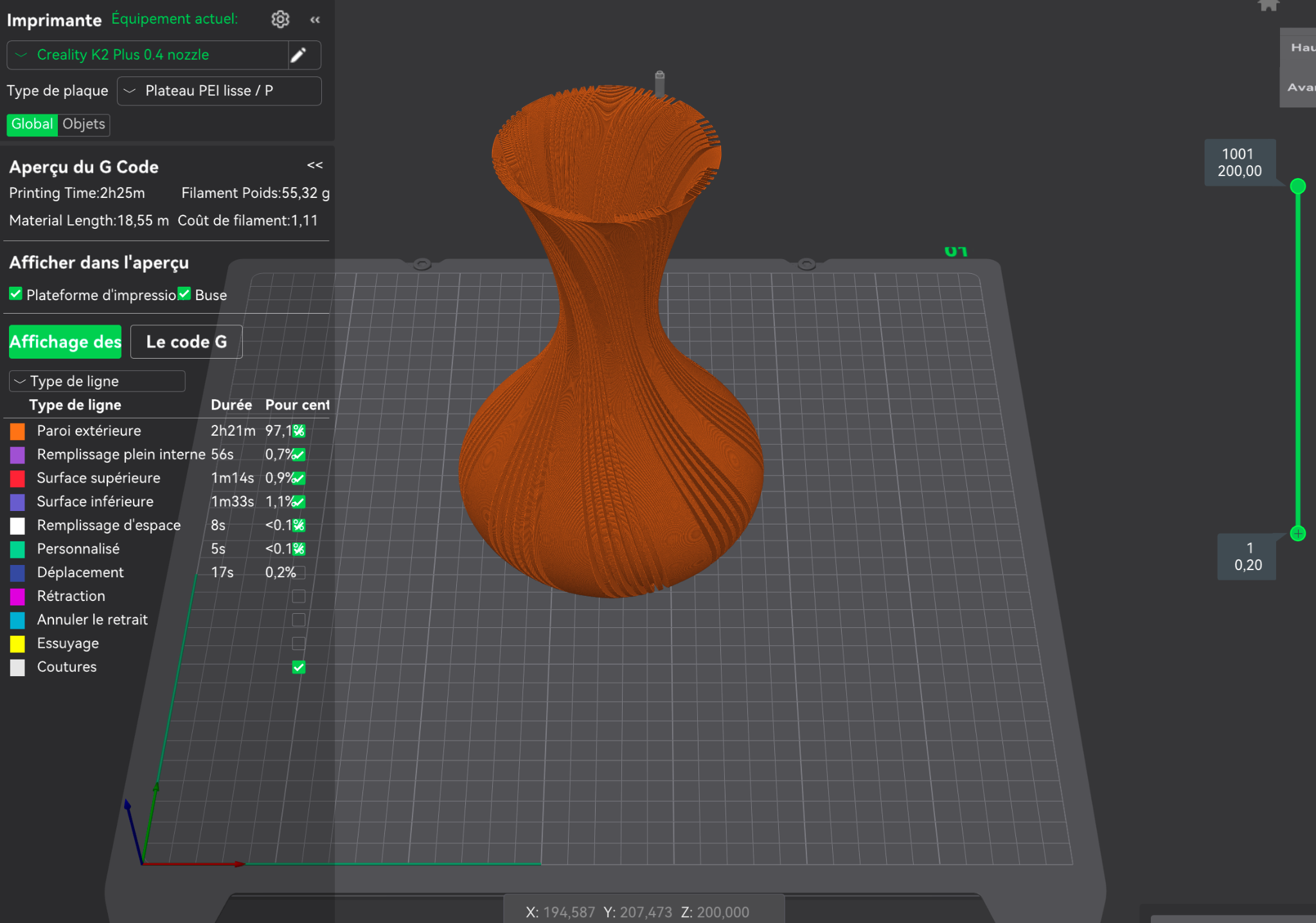The image size is (1316, 923).
Task: Edit the Creality K2 Plus printer preset
Action: click(298, 55)
